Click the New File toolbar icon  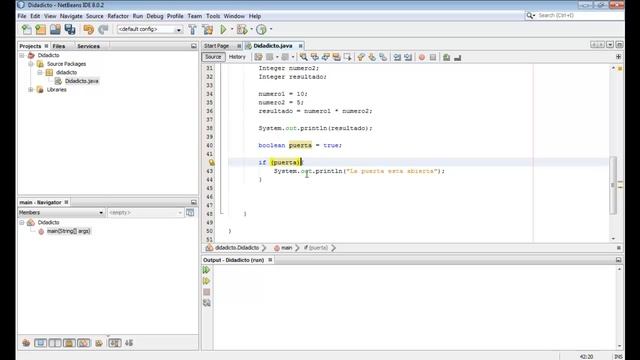pyautogui.click(x=27, y=29)
